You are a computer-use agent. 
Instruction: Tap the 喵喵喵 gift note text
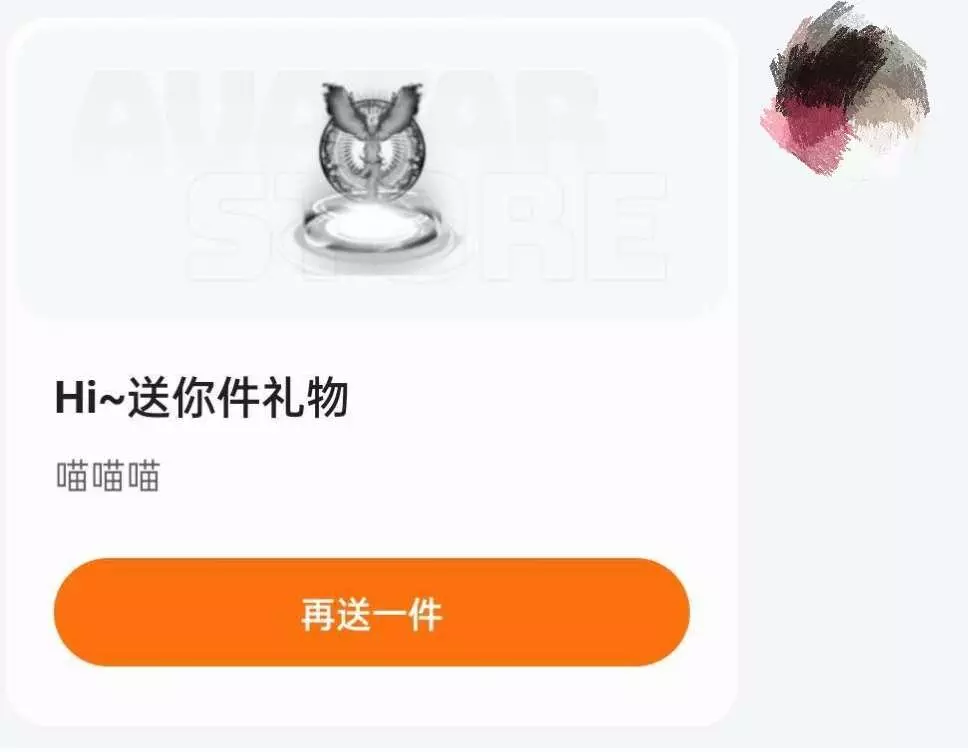click(108, 476)
